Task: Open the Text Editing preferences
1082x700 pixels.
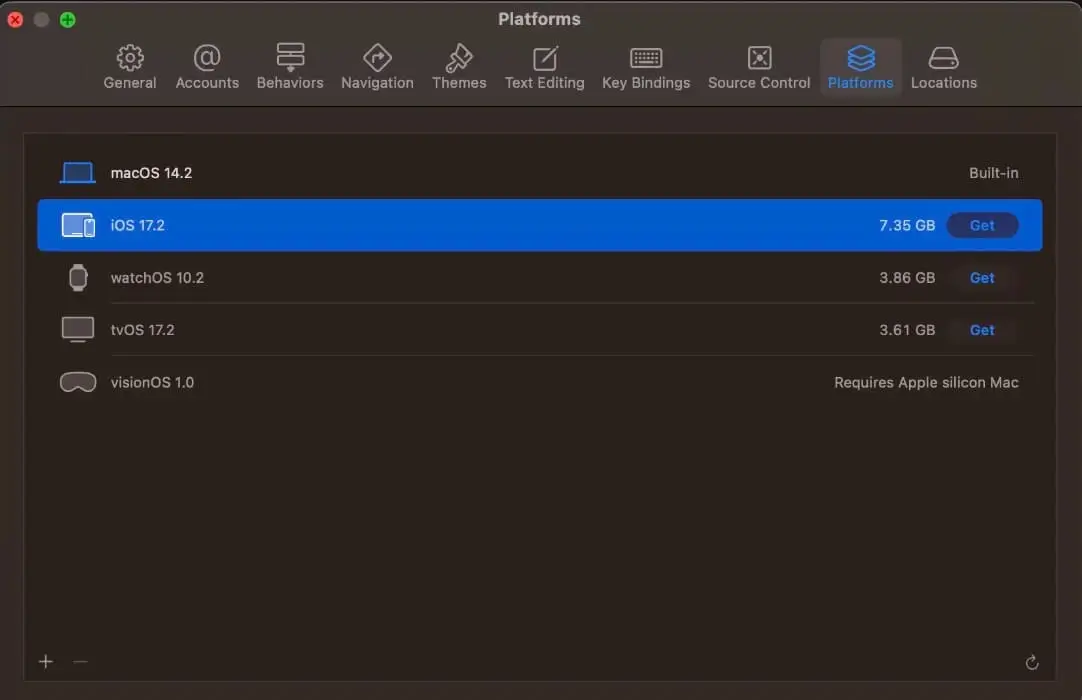Action: click(545, 66)
